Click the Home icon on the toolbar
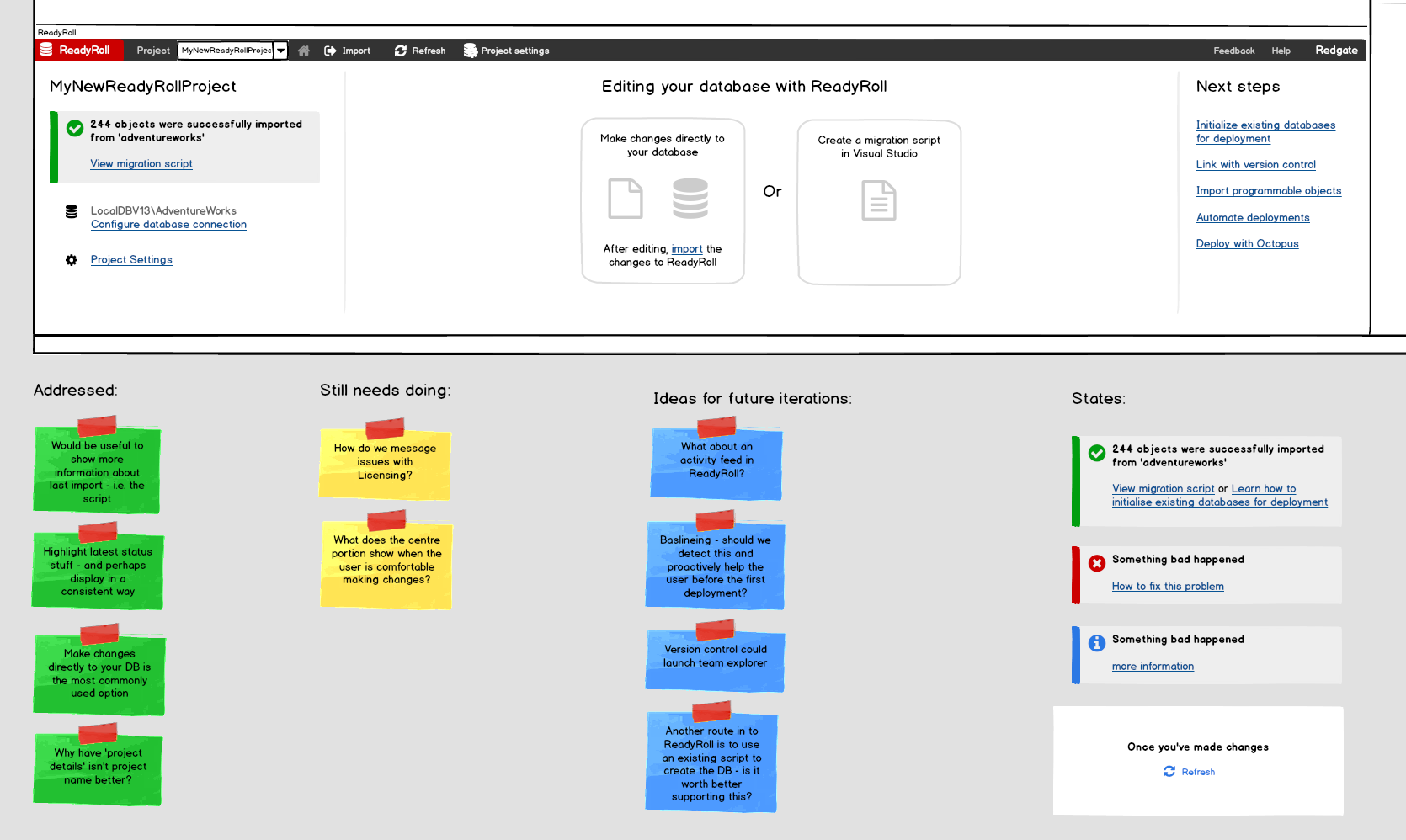Image resolution: width=1406 pixels, height=840 pixels. pyautogui.click(x=303, y=50)
